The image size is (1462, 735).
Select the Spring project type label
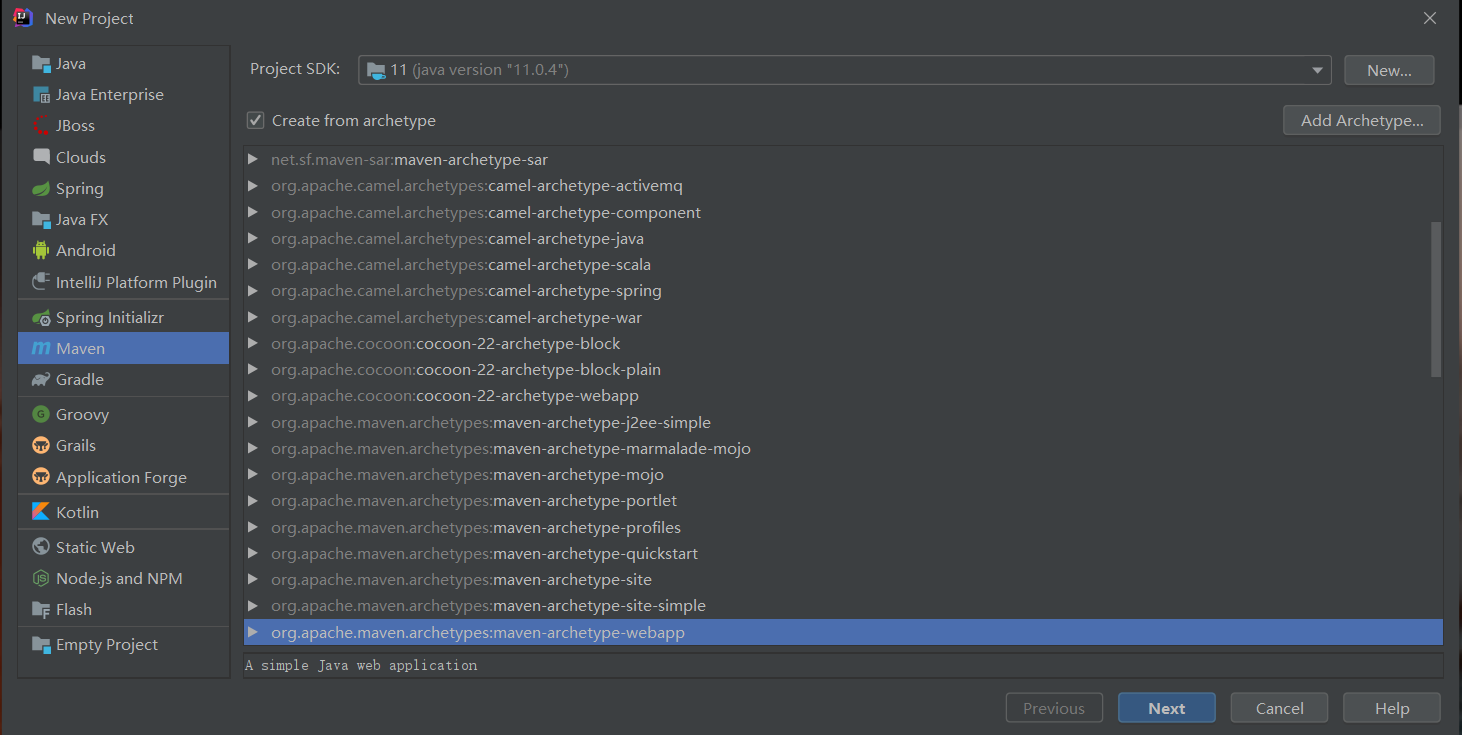point(80,189)
